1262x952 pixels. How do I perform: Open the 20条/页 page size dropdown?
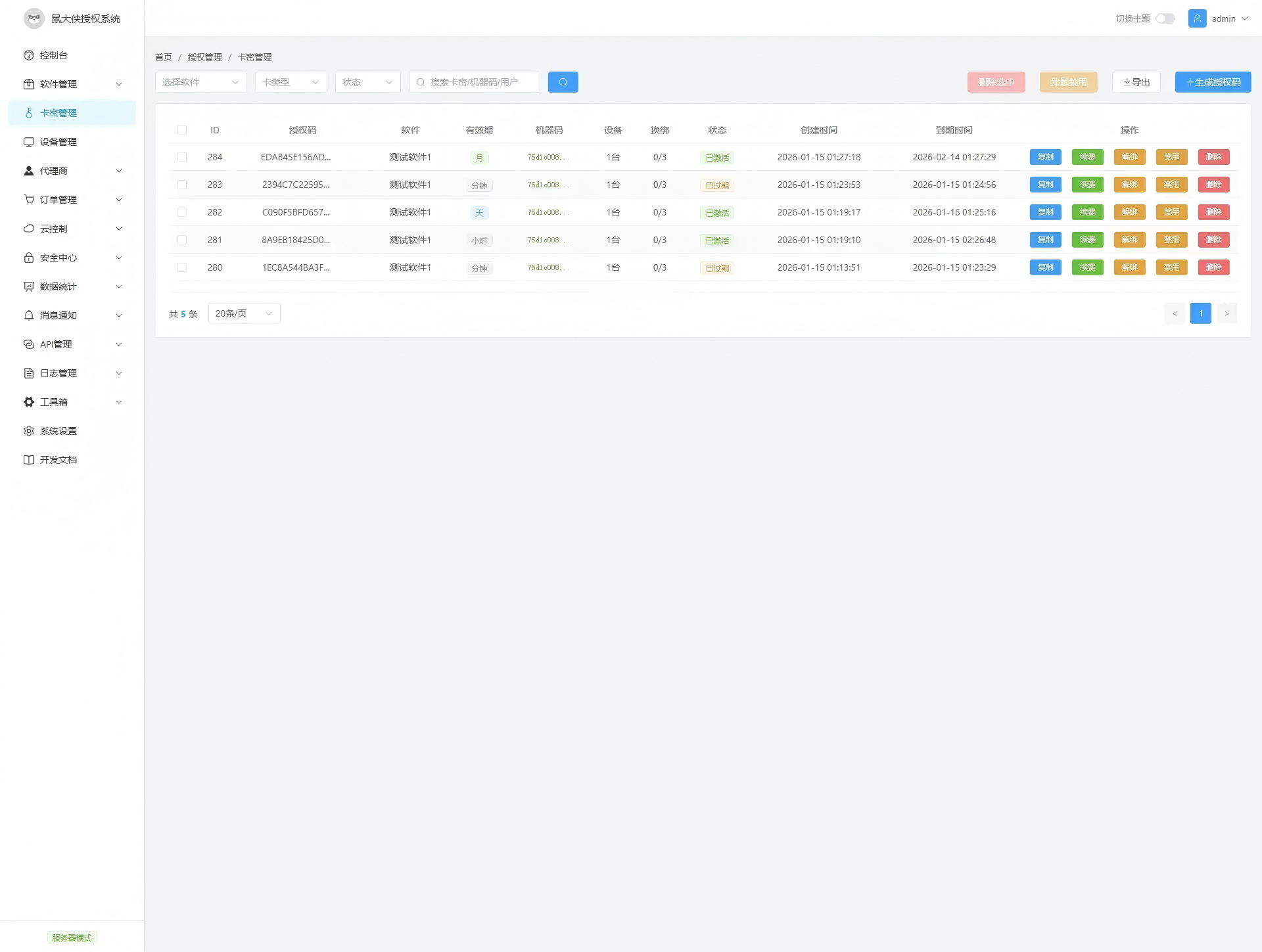(x=244, y=313)
